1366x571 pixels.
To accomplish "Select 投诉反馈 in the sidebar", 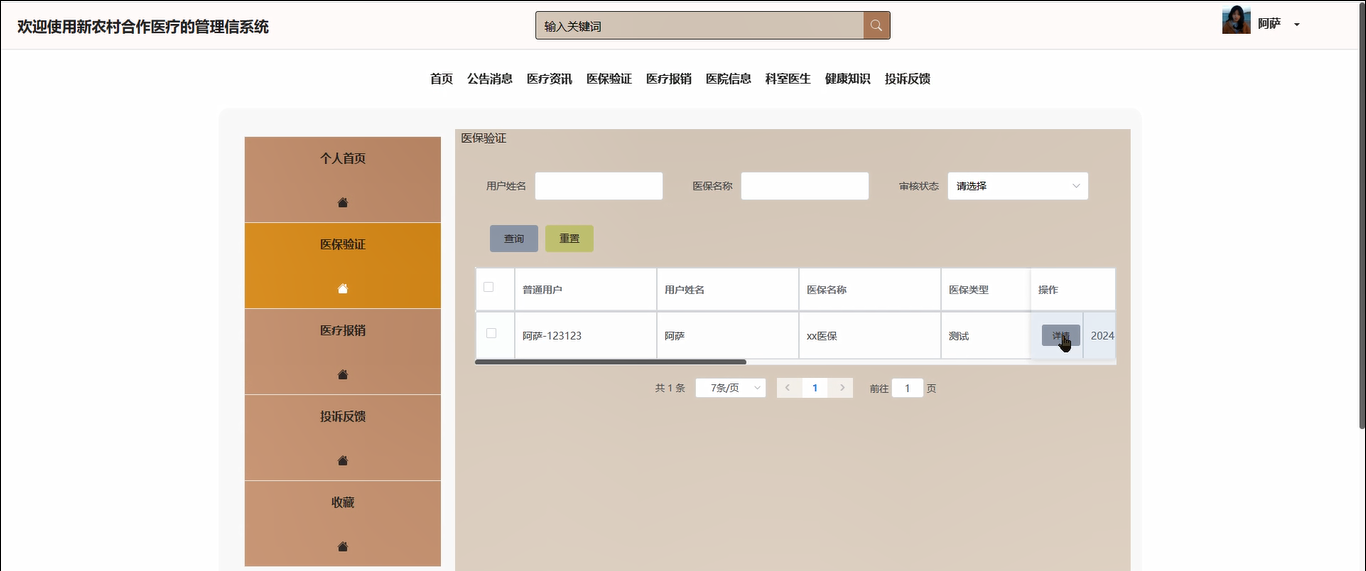I will pos(343,438).
